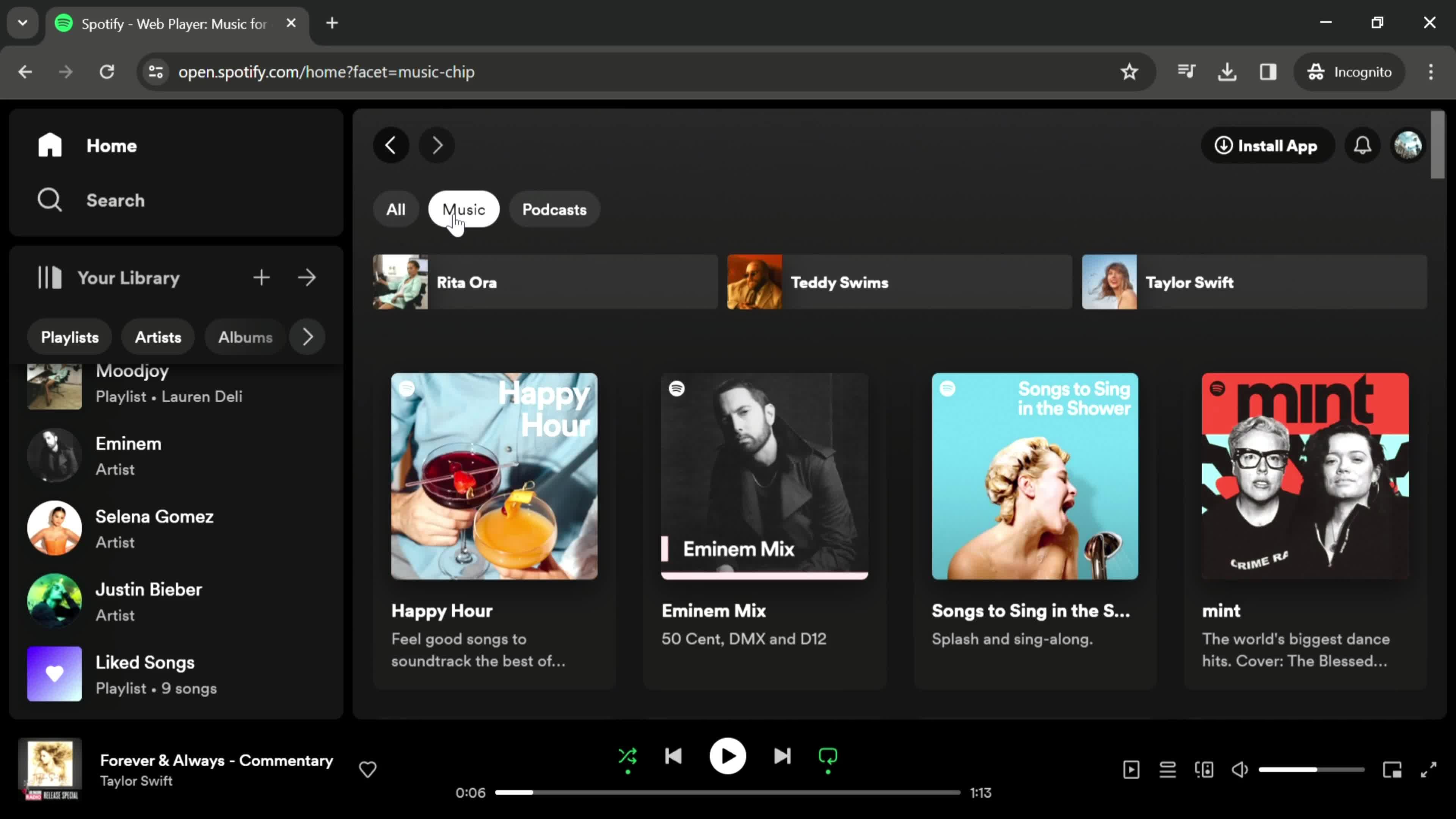Open the Queue icon
Screen dimensions: 1456x819
click(1167, 769)
